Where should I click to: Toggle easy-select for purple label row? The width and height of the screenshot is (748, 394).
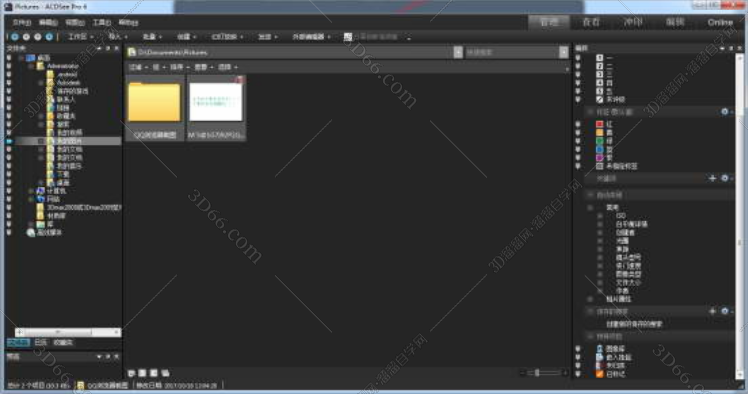[x=578, y=157]
